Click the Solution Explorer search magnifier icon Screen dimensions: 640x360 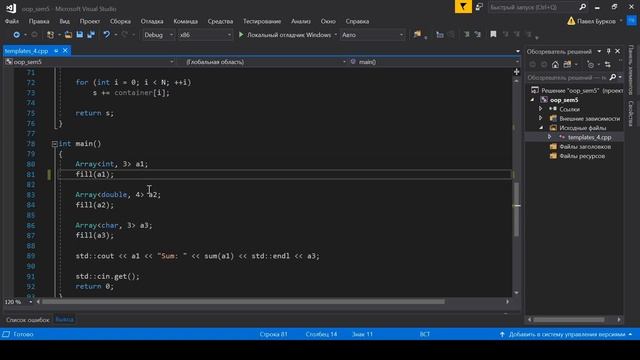[x=613, y=78]
